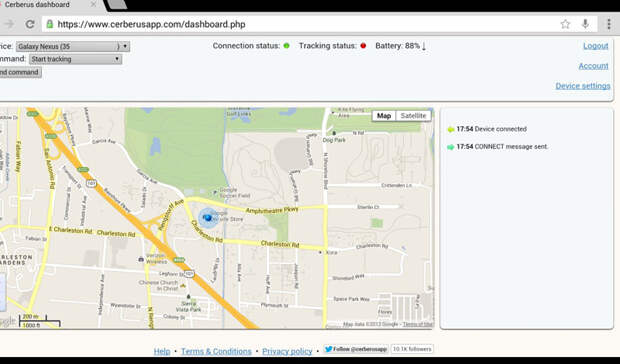
Task: Reload the page with the refresh icon
Action: point(30,24)
